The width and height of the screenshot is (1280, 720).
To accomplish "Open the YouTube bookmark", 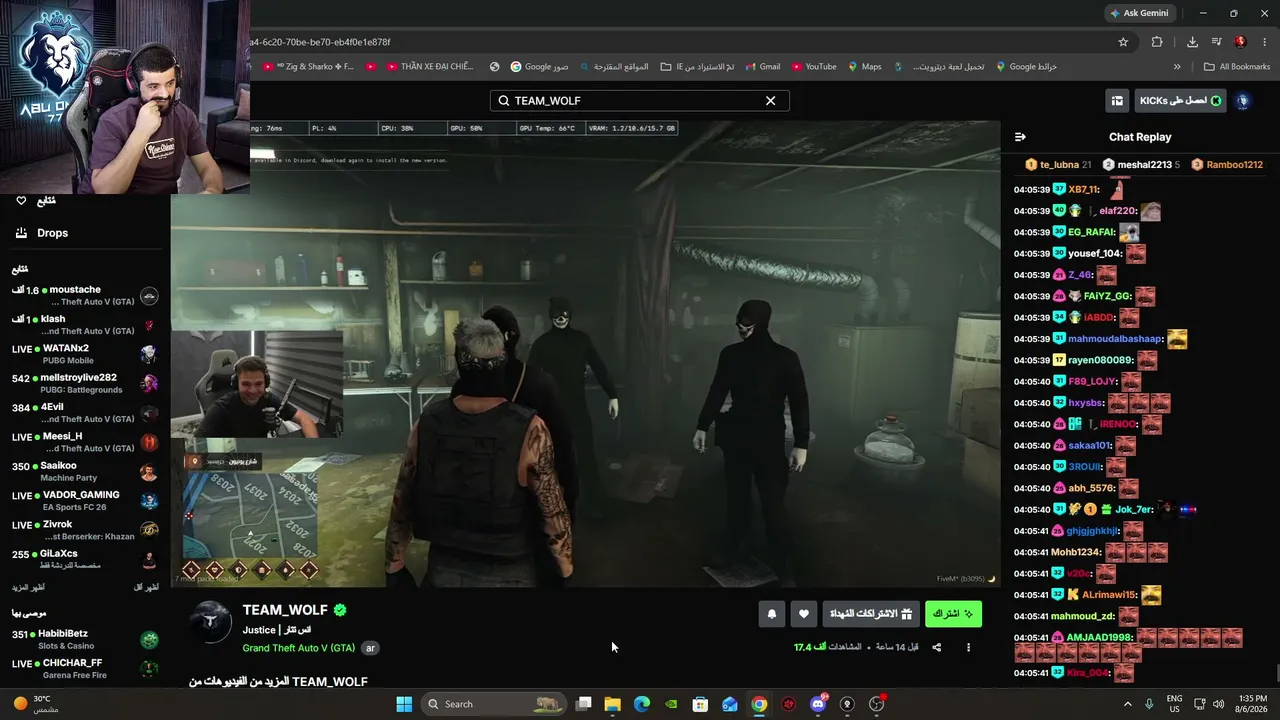I will pos(813,67).
